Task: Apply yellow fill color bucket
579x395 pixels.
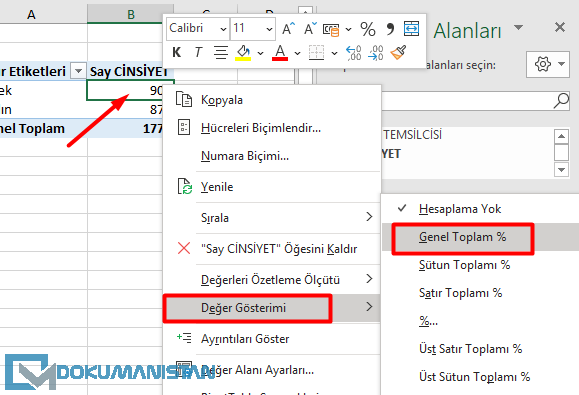Action: click(243, 52)
